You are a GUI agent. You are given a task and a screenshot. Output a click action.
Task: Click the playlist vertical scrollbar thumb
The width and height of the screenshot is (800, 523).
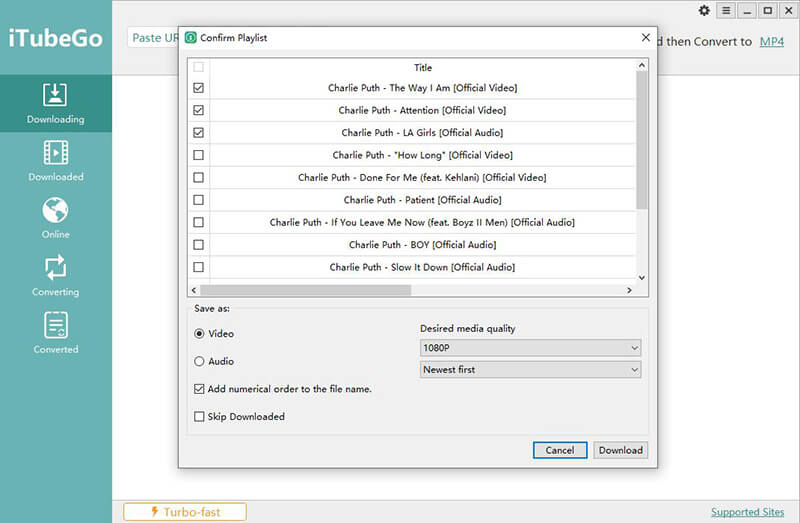coord(642,140)
